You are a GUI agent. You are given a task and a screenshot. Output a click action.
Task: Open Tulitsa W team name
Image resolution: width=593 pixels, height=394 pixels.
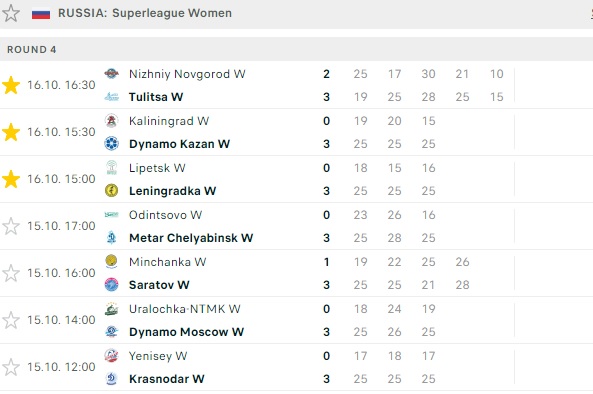click(x=156, y=97)
